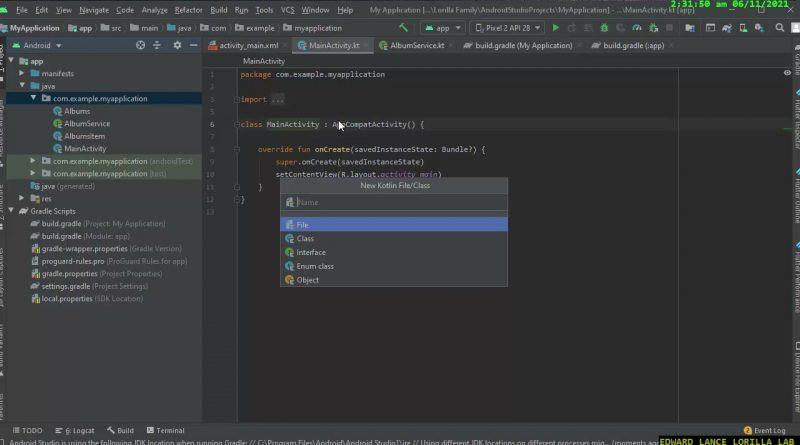Attach debugger to Android process icon
The width and height of the screenshot is (800, 445).
tap(654, 28)
